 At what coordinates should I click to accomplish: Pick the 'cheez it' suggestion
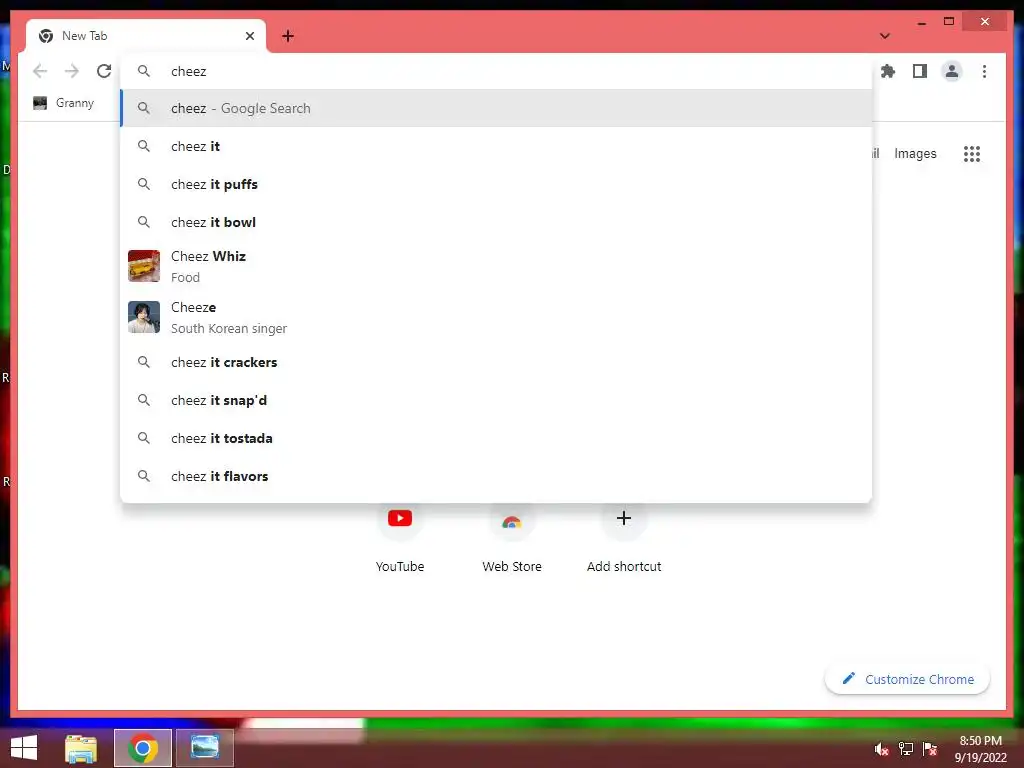496,146
